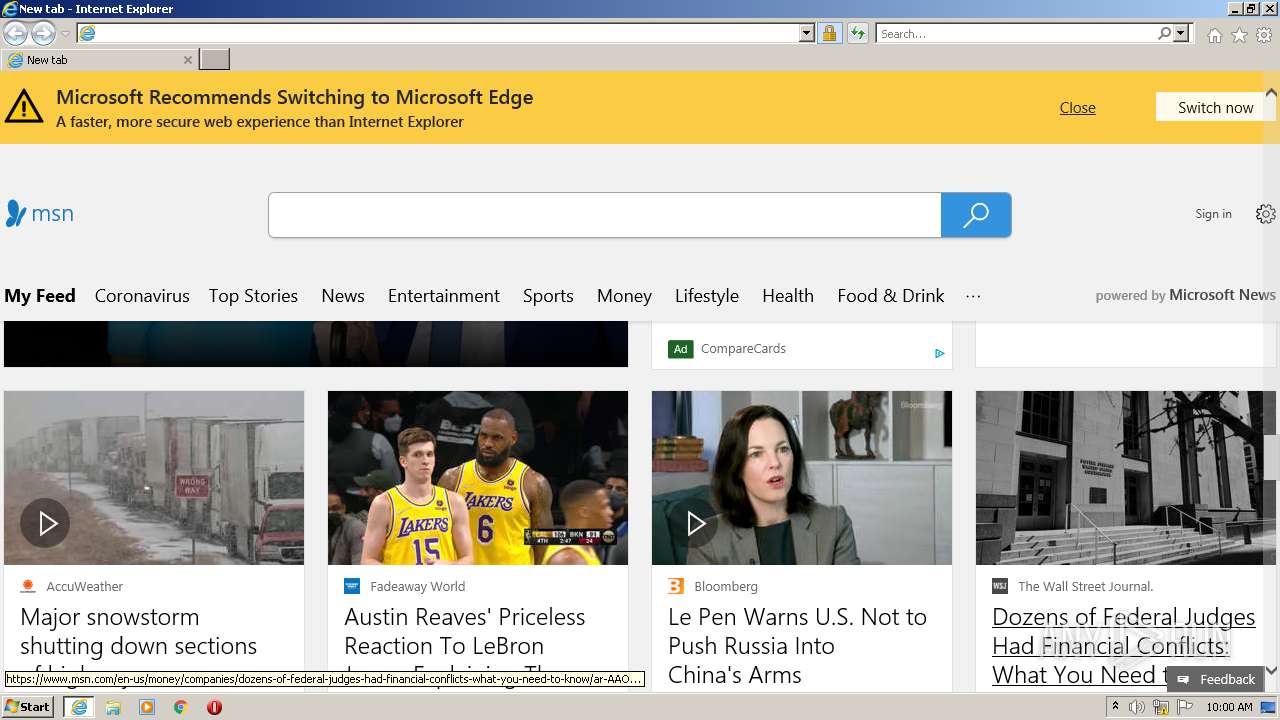
Task: Open recent pages dropdown beside Forward
Action: [x=65, y=34]
